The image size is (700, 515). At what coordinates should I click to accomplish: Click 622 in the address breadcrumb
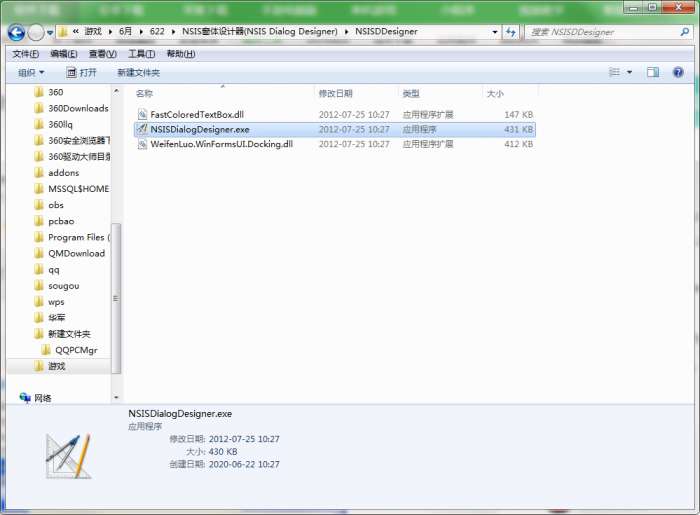click(157, 32)
